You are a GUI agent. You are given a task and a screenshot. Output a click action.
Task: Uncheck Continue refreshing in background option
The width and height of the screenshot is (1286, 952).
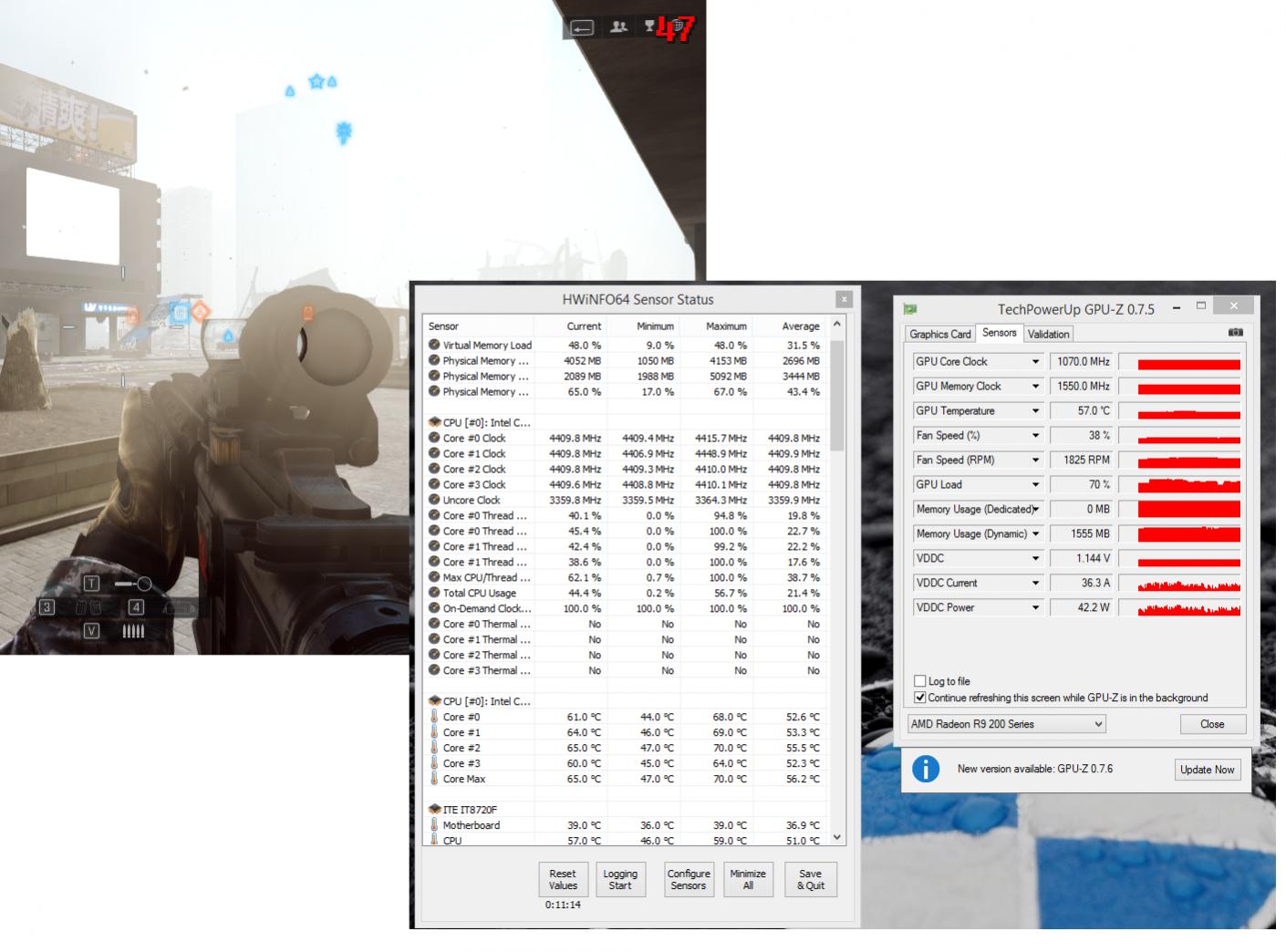(920, 698)
